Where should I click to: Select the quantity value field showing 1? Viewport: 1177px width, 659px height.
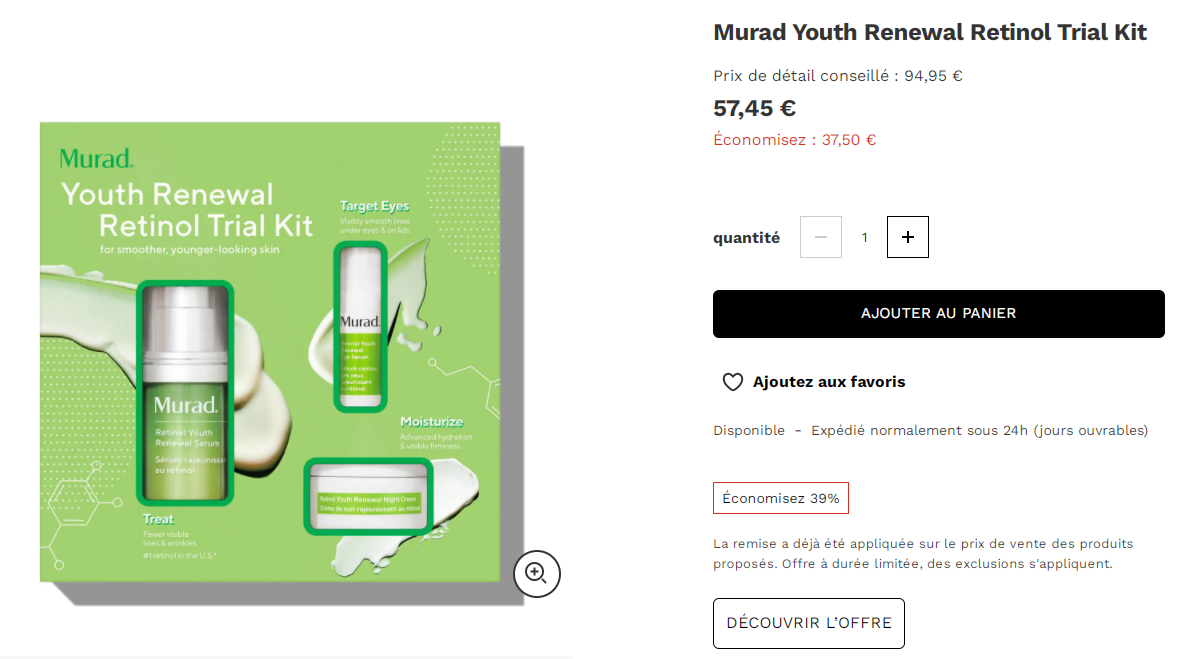coord(864,237)
